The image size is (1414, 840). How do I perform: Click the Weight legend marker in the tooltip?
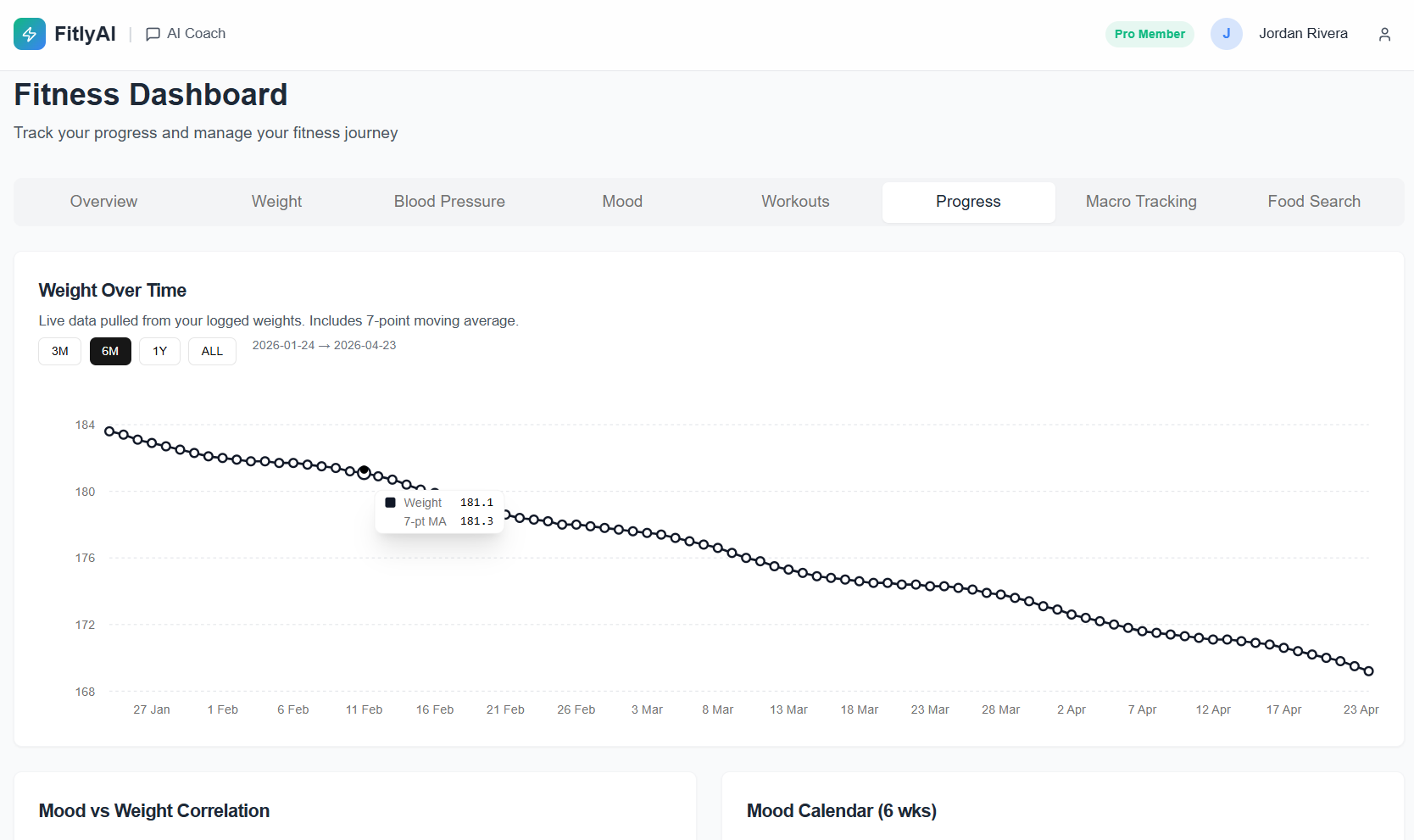[389, 502]
